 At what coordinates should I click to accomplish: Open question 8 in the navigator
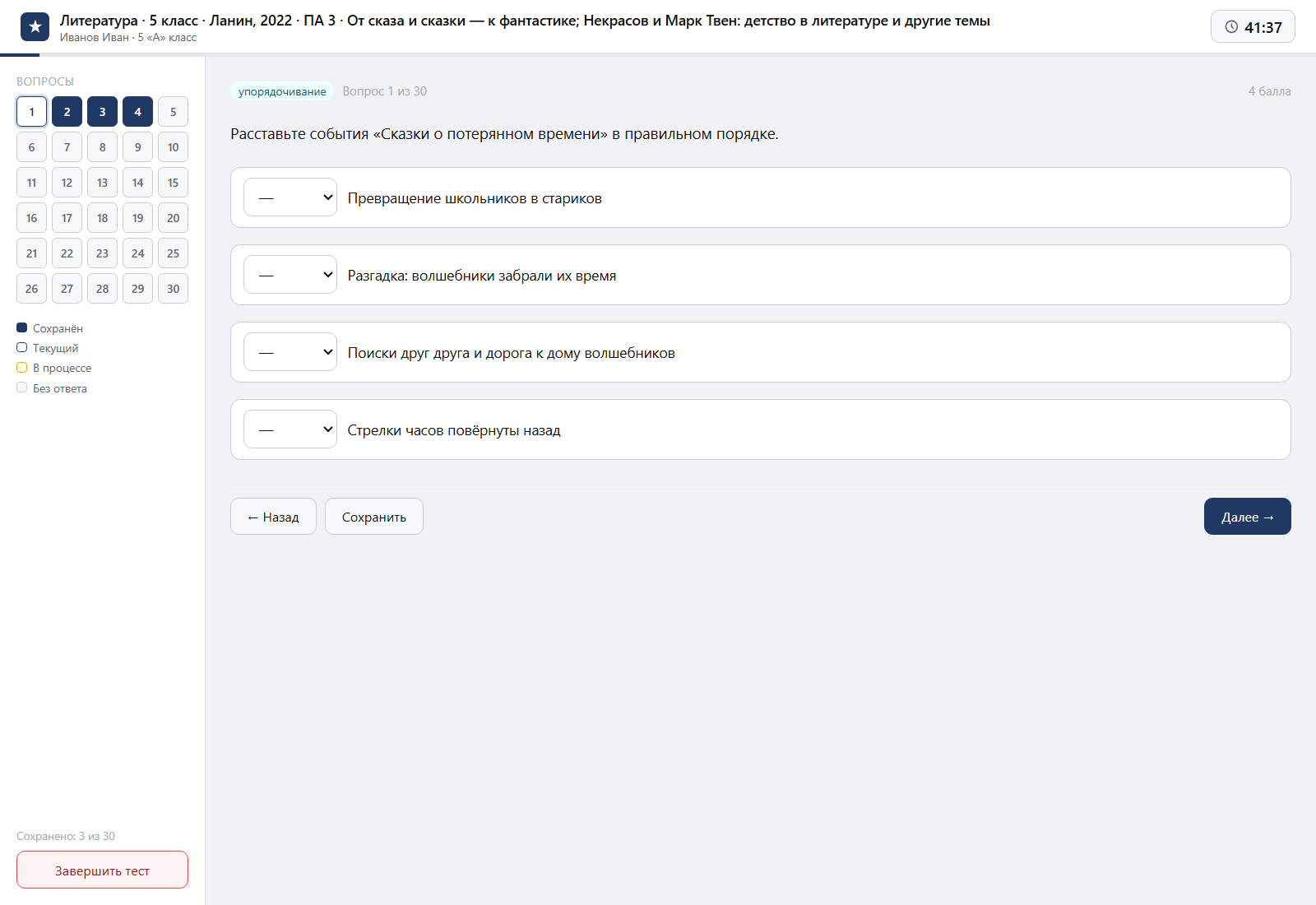pos(102,147)
